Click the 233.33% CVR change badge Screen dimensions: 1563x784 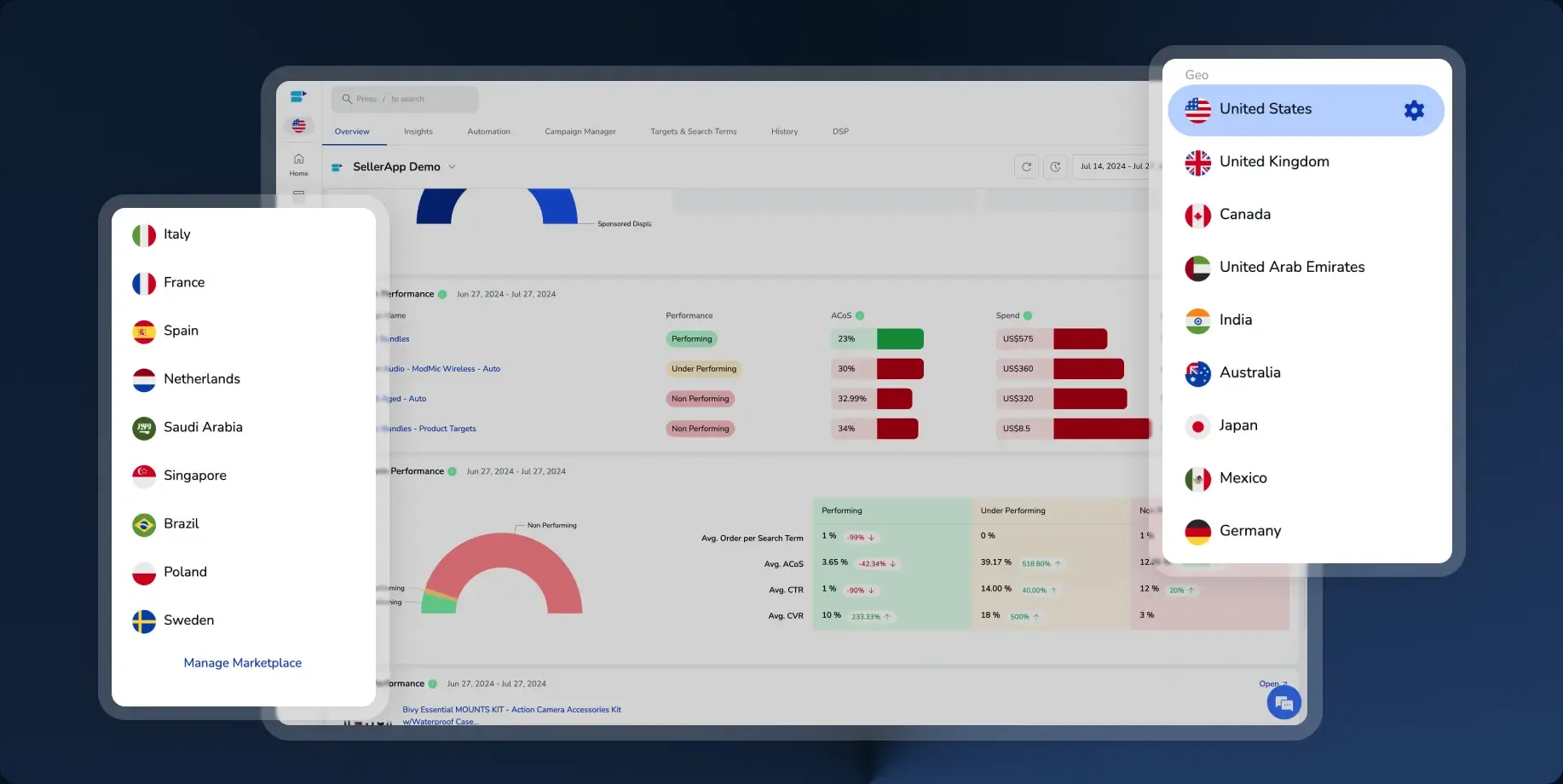[x=871, y=617]
